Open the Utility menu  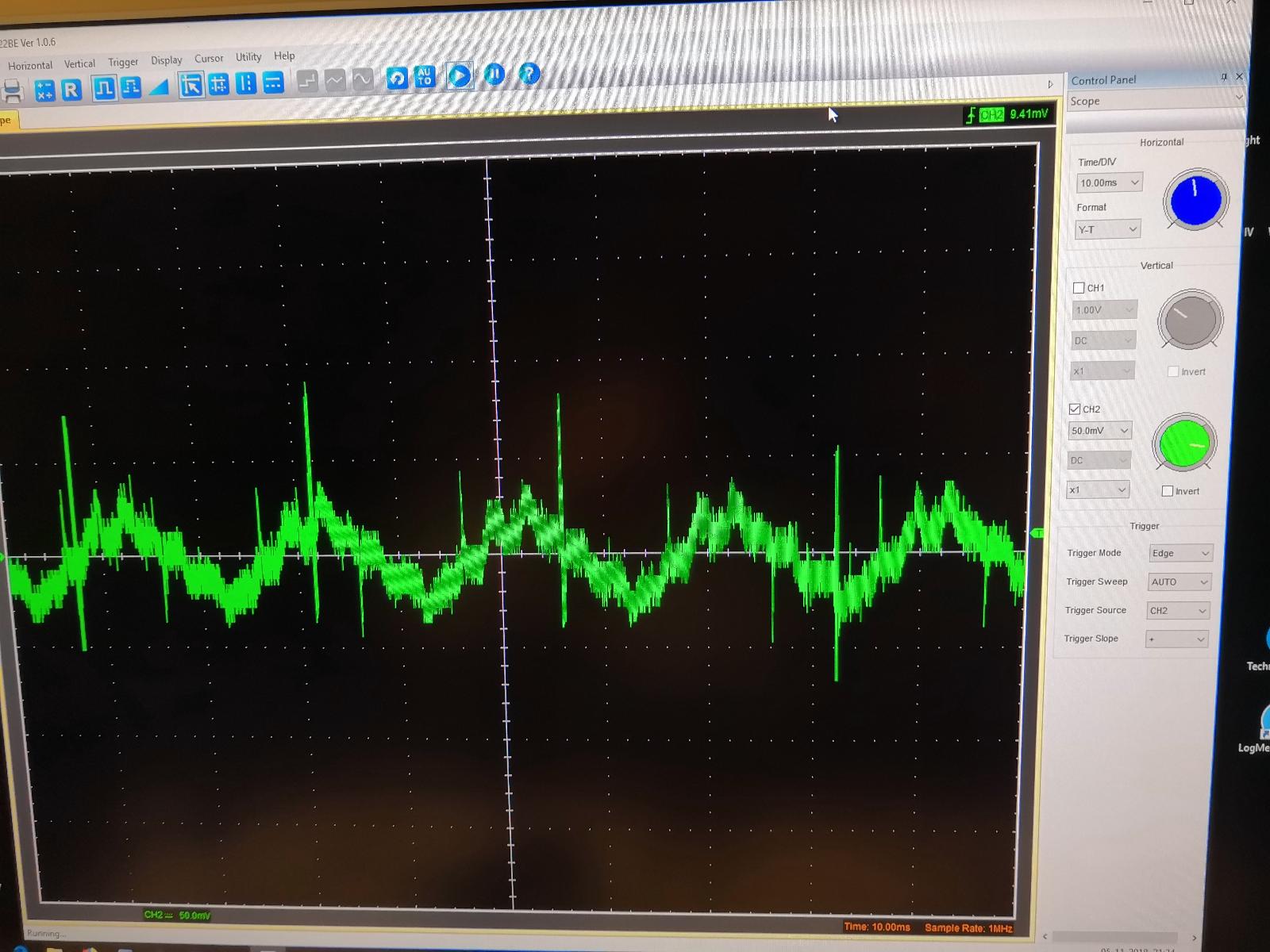[248, 57]
